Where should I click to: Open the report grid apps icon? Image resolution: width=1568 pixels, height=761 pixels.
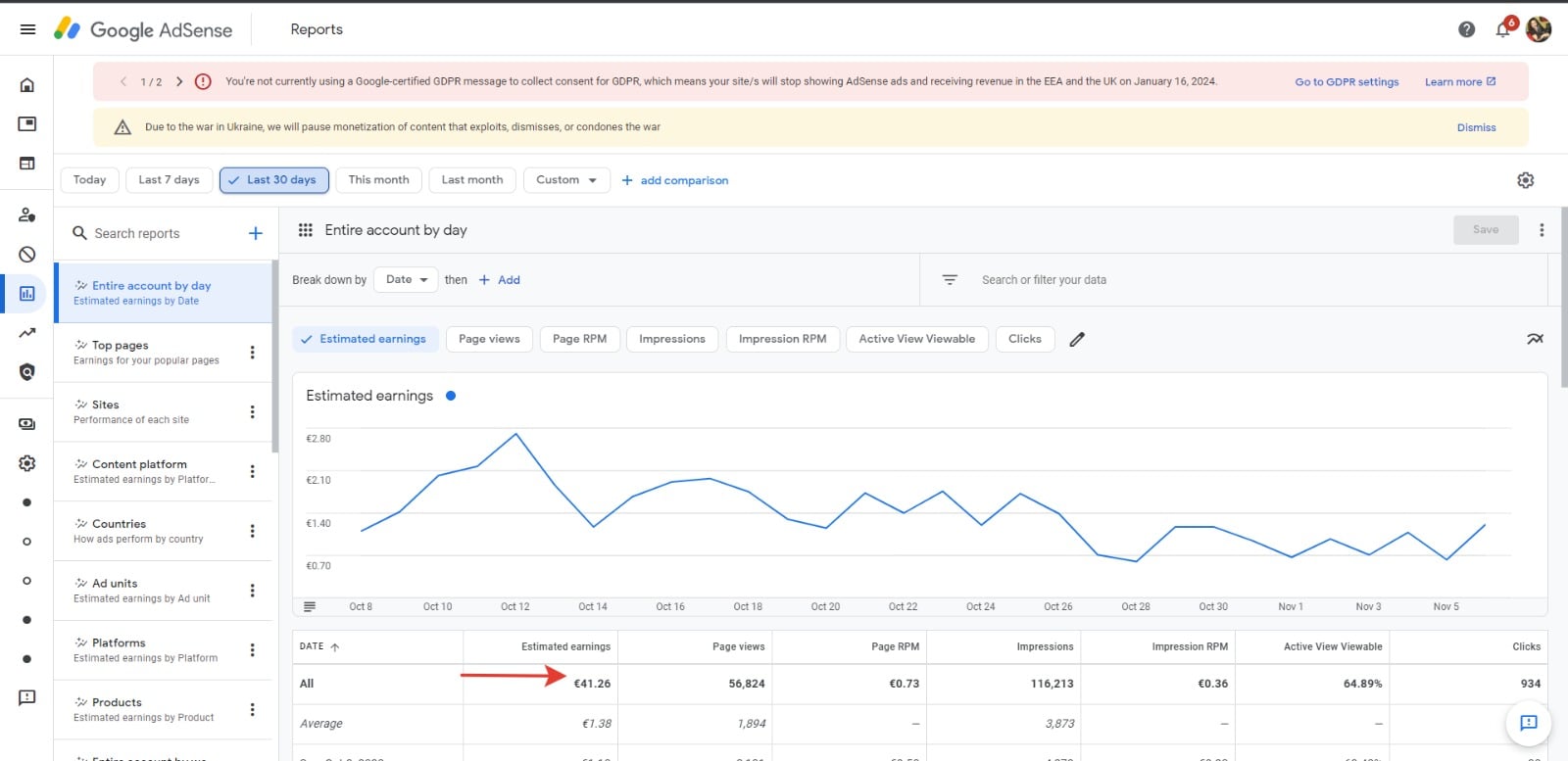pyautogui.click(x=306, y=230)
